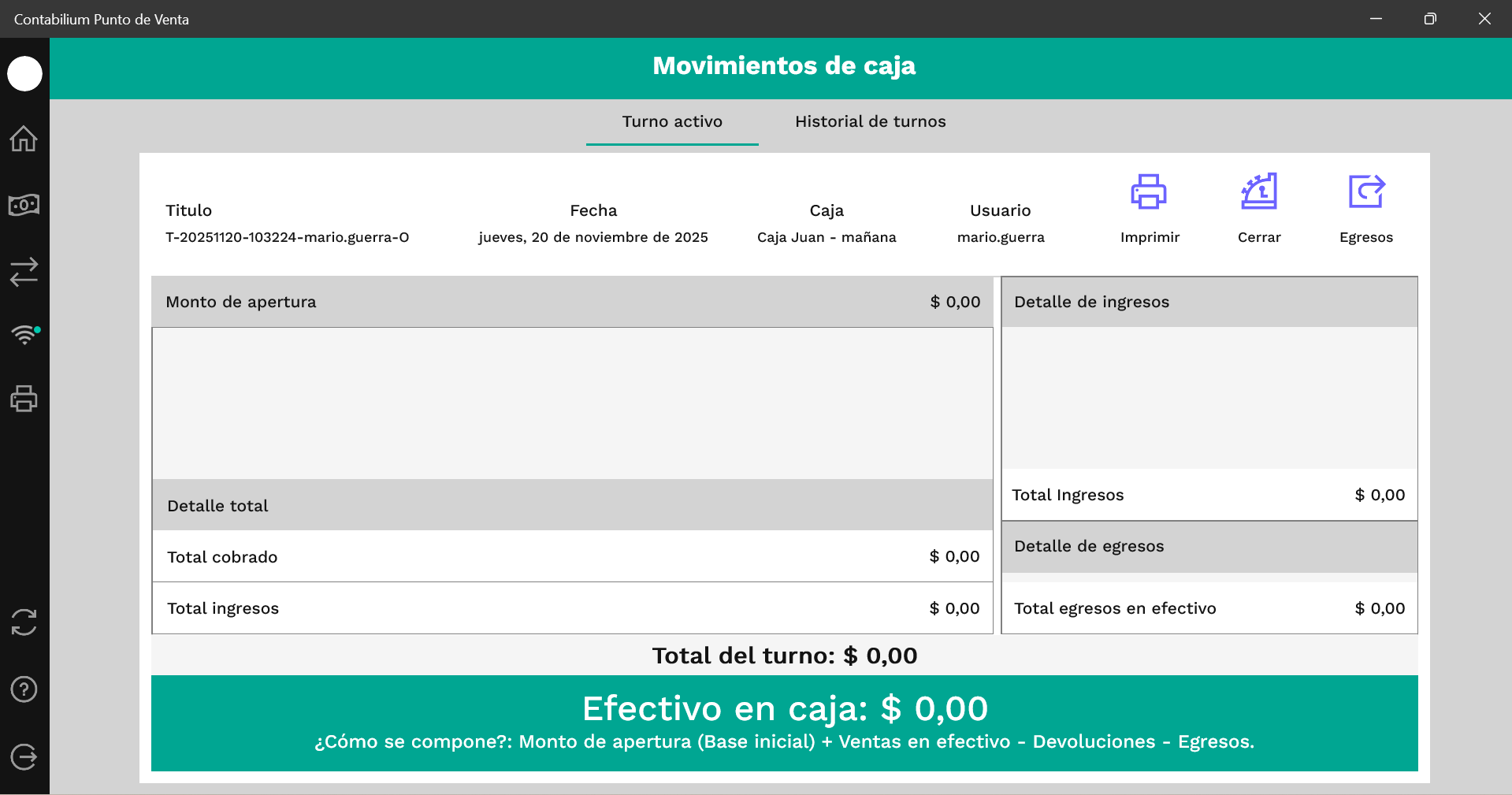Click the Detalle de ingresos header
The image size is (1512, 795).
tap(1209, 302)
